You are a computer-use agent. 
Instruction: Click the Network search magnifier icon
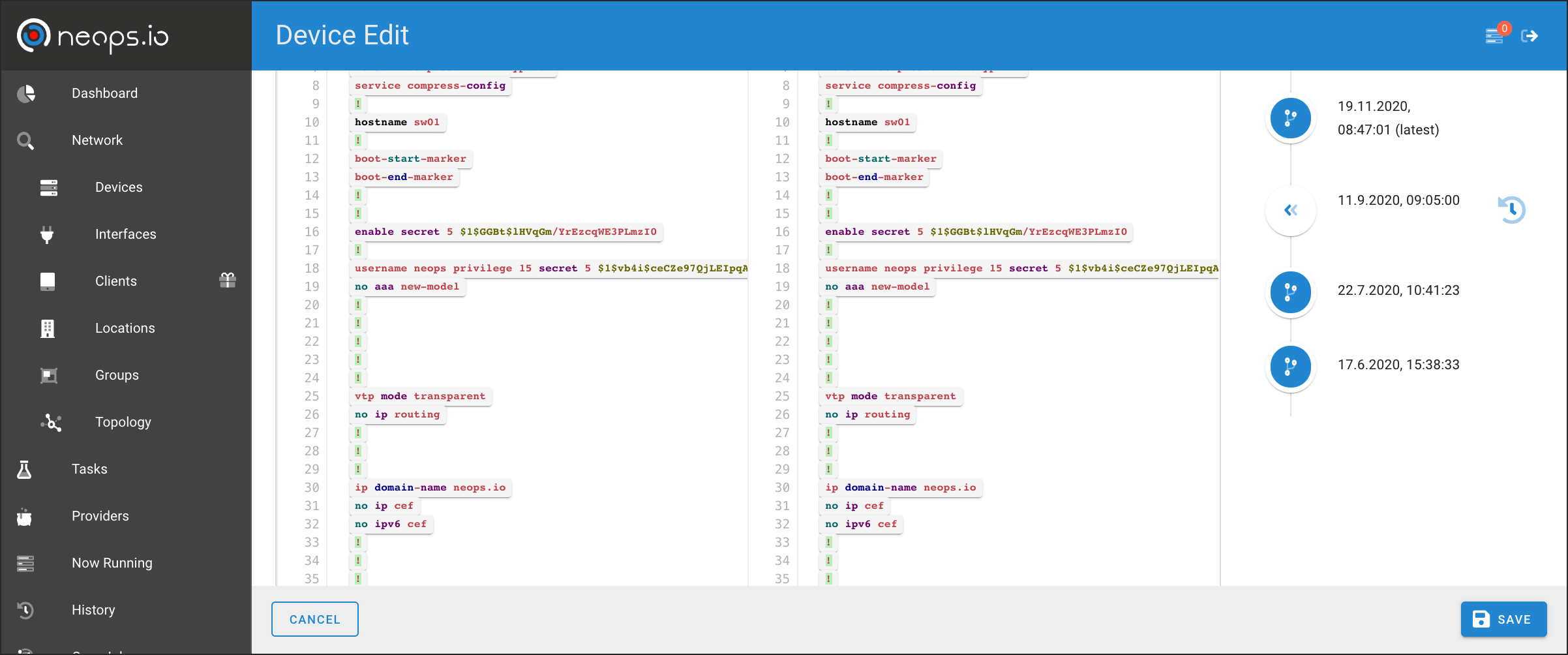tap(25, 140)
